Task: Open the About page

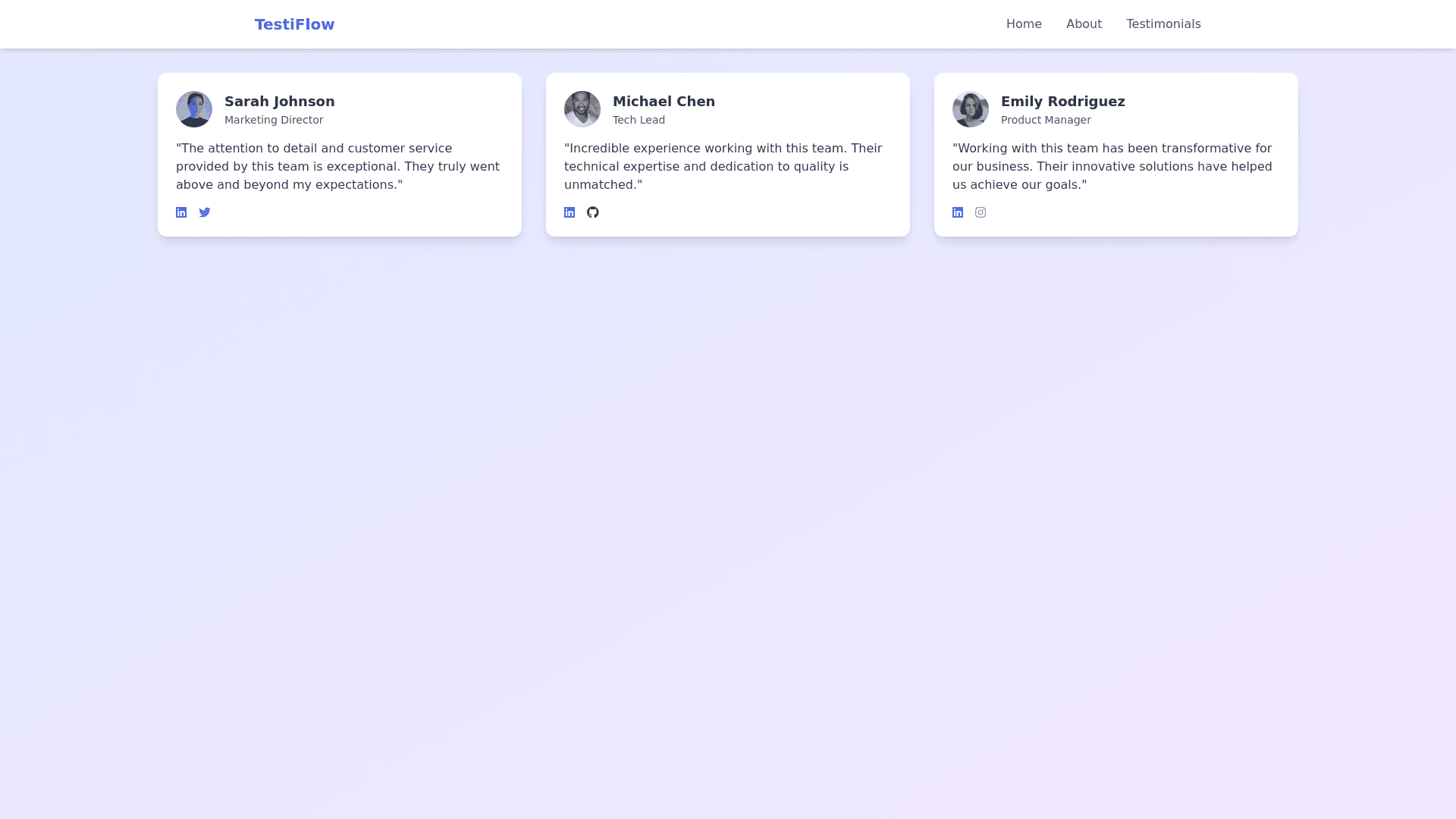Action: (x=1084, y=24)
